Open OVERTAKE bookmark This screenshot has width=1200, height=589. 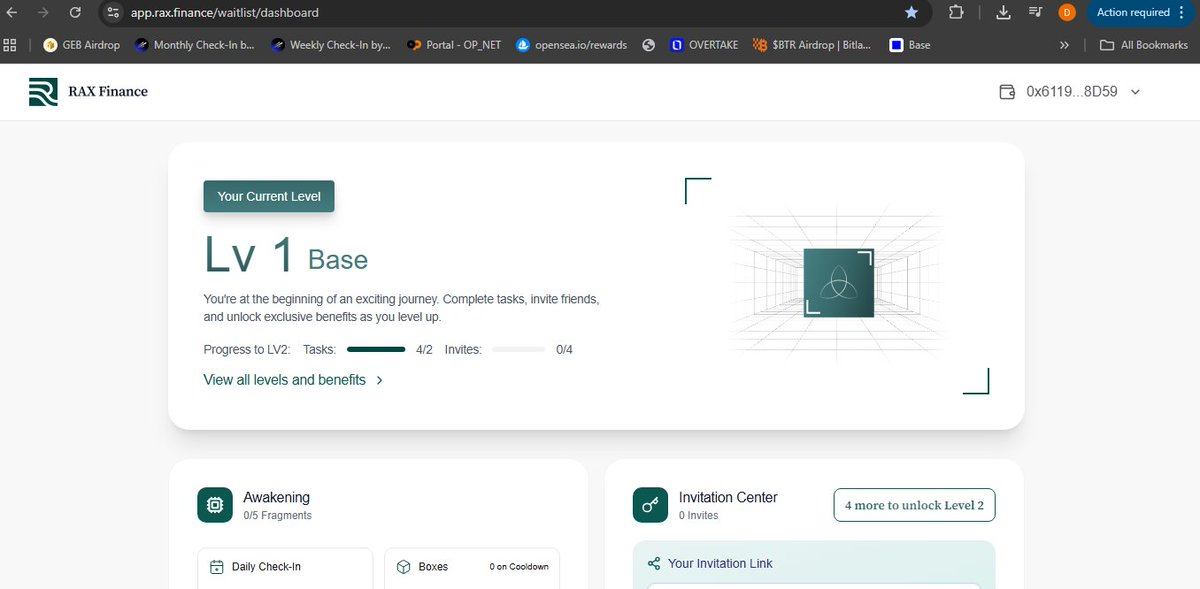pos(704,45)
